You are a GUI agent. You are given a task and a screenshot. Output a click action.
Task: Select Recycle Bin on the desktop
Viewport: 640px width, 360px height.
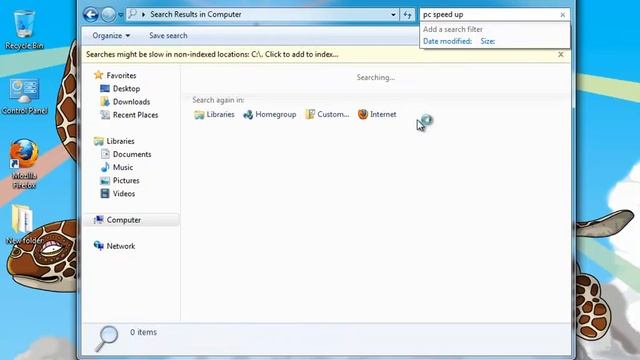(24, 30)
